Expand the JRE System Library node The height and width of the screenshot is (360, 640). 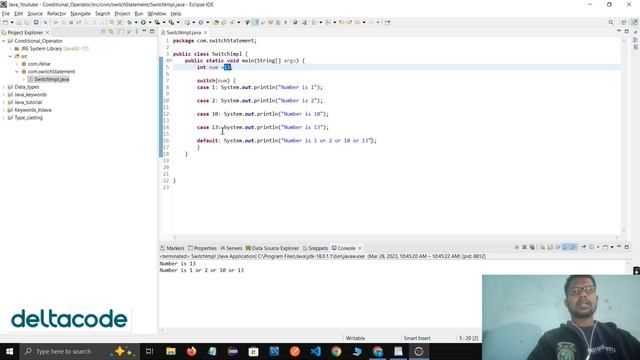(x=11, y=49)
